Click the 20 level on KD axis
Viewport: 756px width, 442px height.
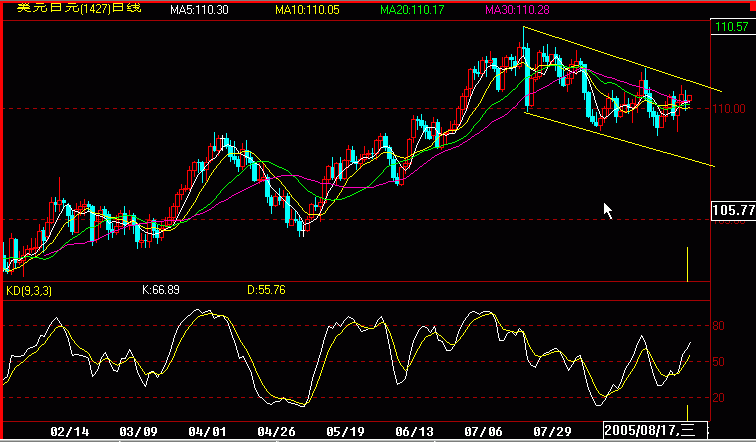[x=718, y=398]
